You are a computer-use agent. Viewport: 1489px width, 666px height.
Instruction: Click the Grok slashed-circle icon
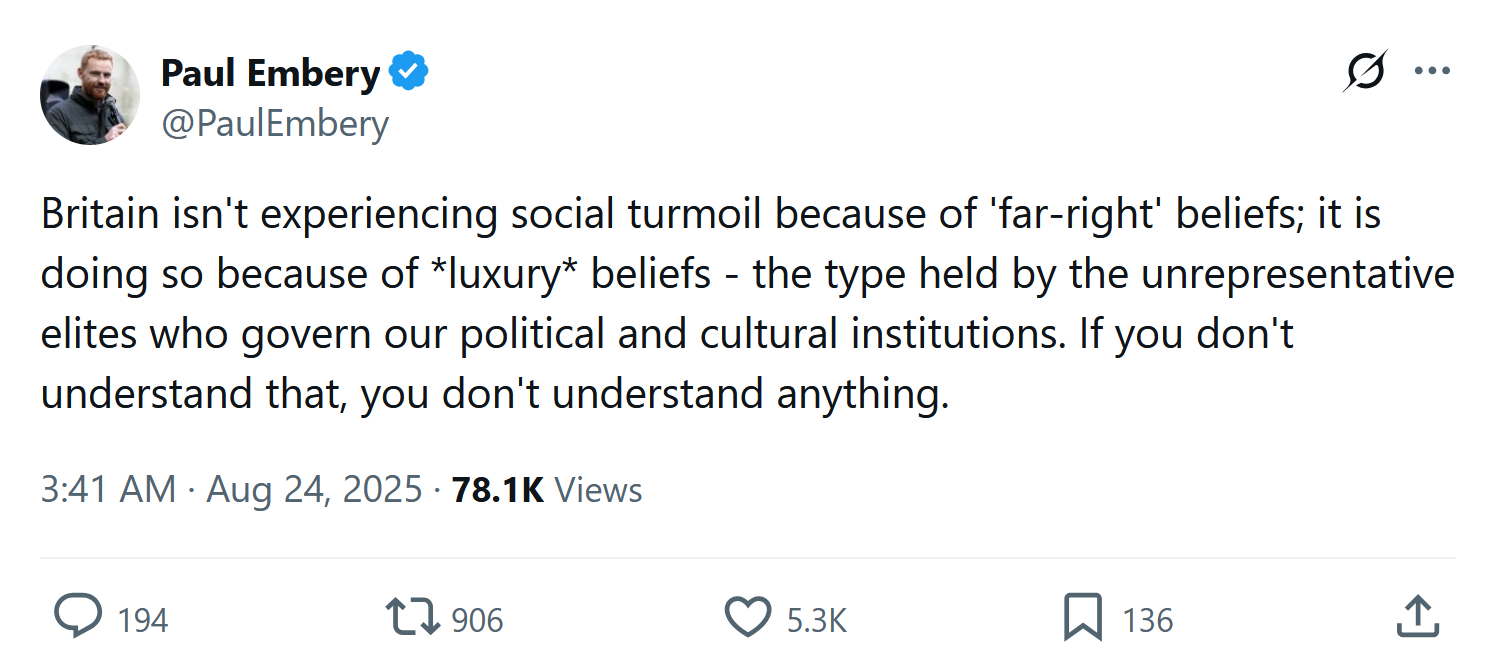[1364, 72]
